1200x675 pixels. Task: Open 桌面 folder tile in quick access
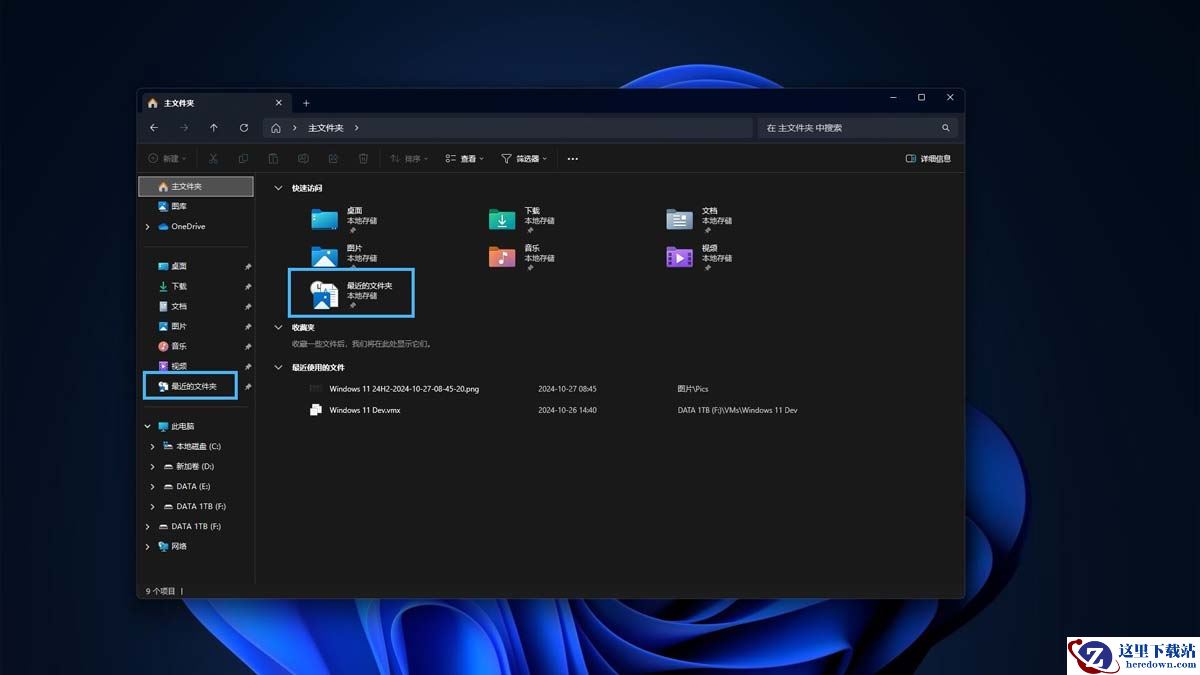(345, 219)
